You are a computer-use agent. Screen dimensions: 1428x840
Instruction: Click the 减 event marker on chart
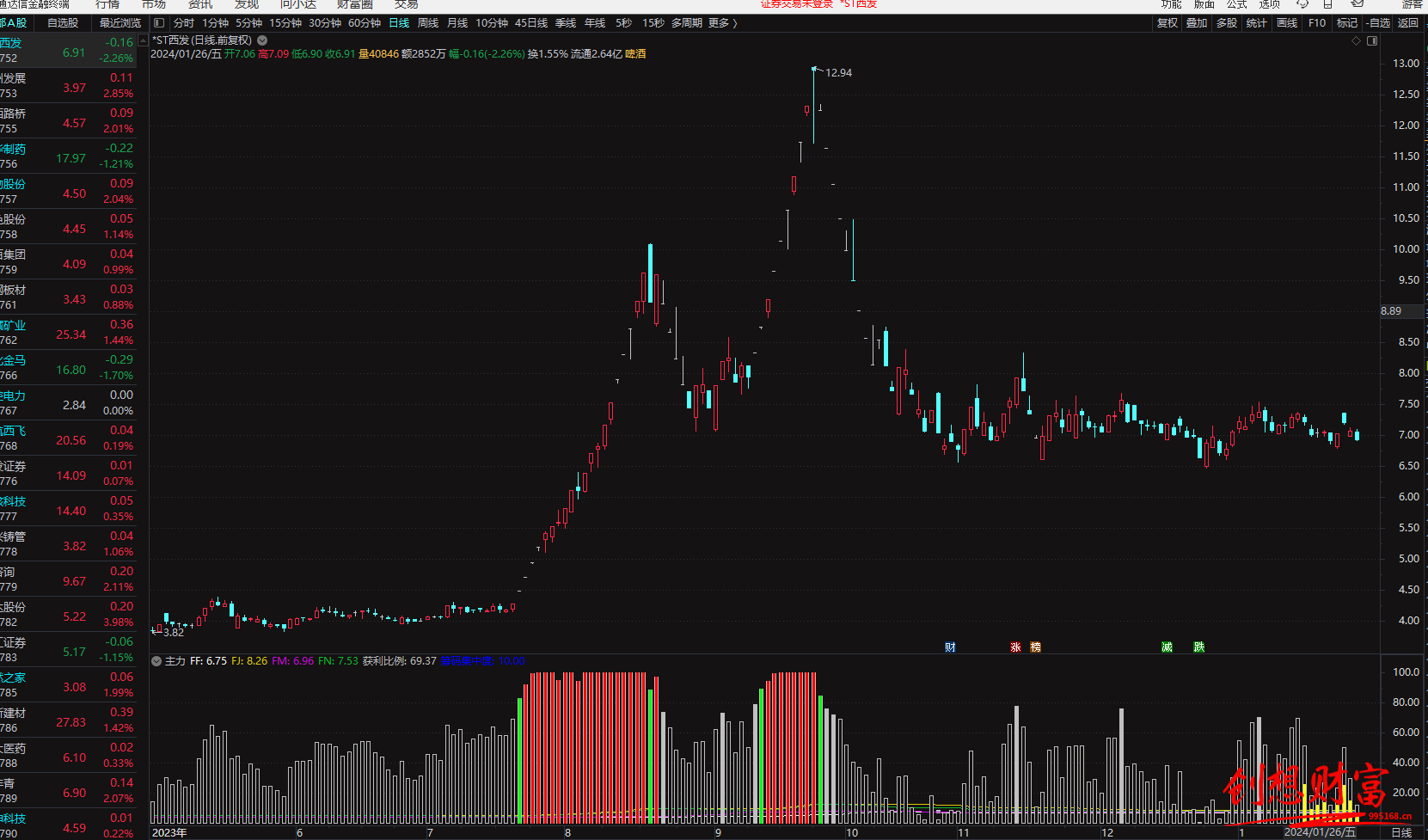pyautogui.click(x=1167, y=647)
